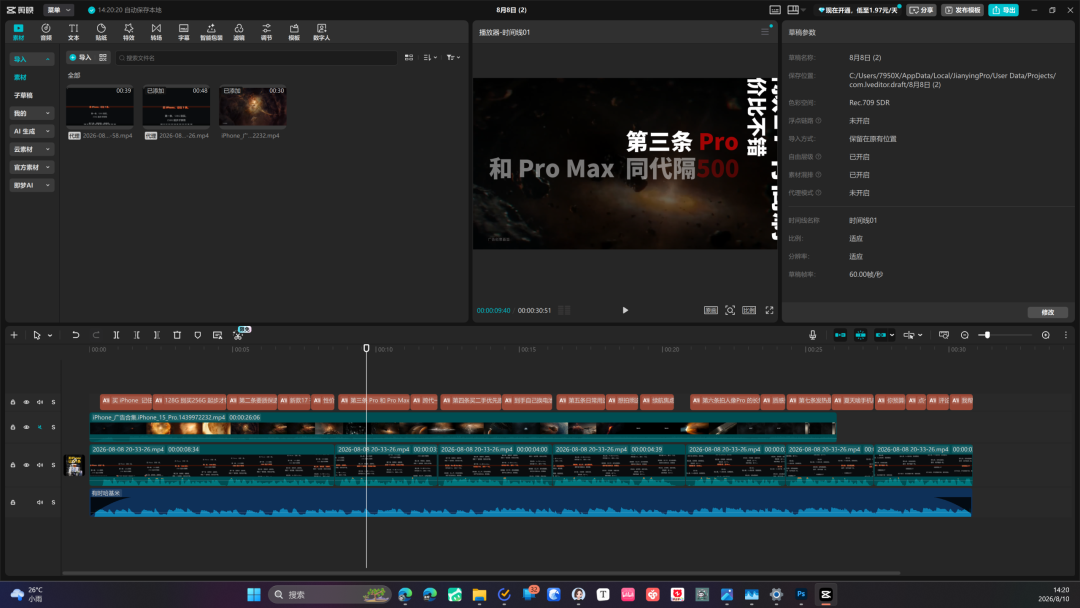Open the 字幕 (captions) tab
The height and width of the screenshot is (608, 1080).
pyautogui.click(x=183, y=32)
